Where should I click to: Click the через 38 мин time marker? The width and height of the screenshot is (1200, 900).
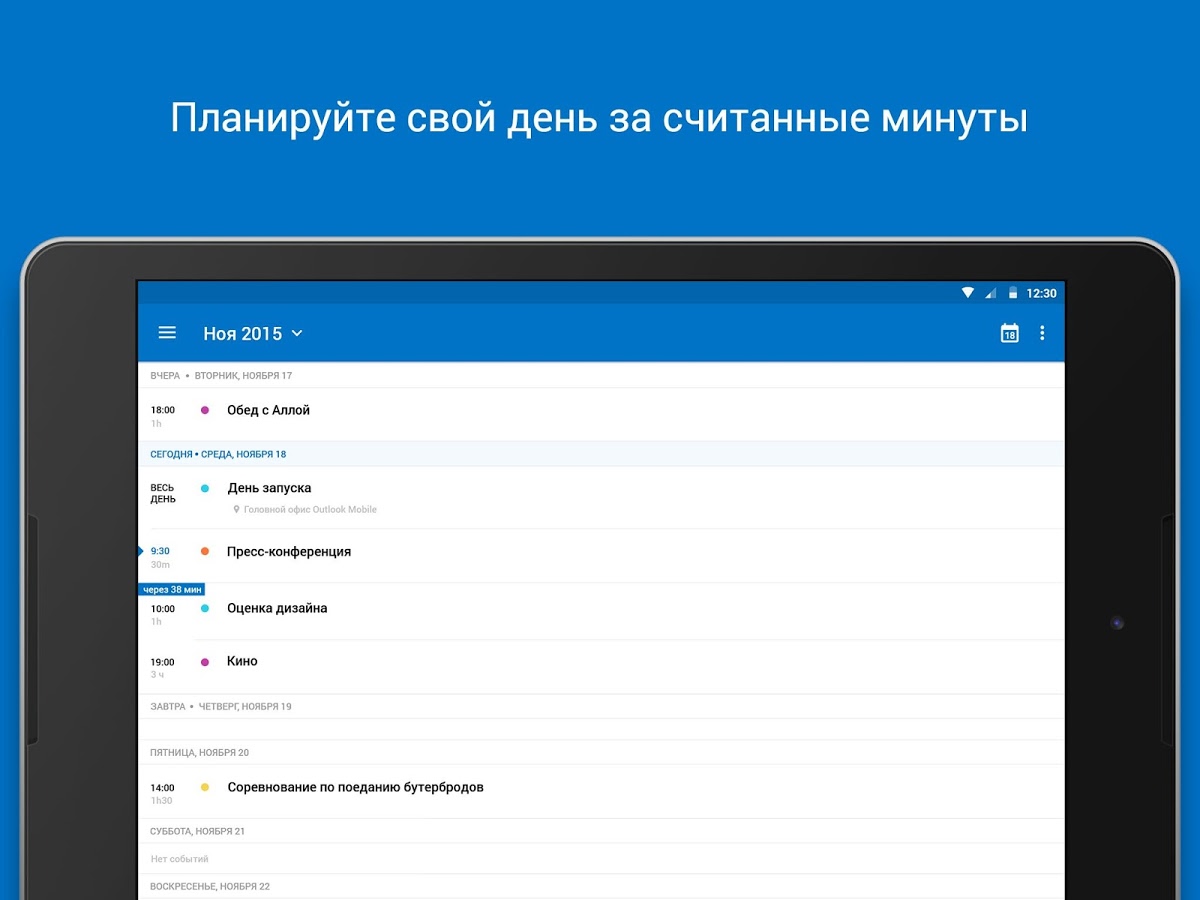172,589
